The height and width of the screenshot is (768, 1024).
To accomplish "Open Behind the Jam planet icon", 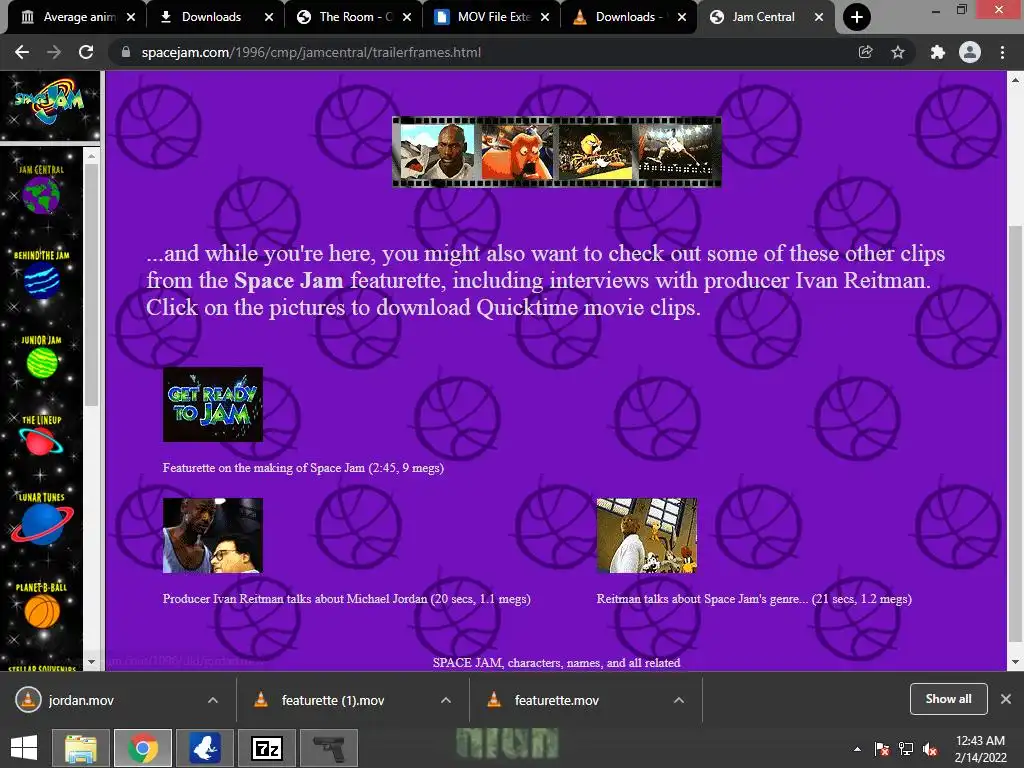I will click(42, 280).
